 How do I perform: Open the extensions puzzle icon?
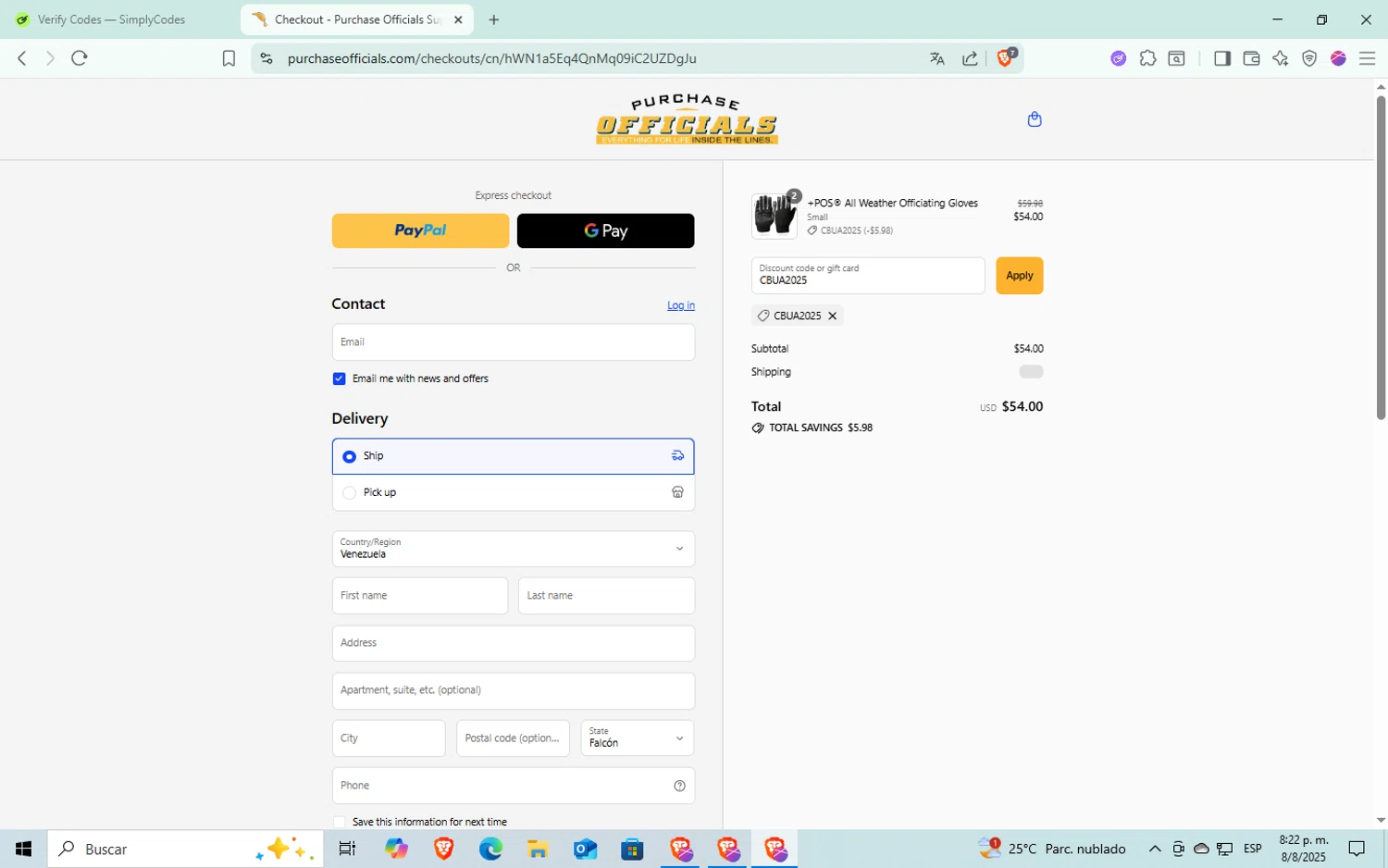[1147, 58]
